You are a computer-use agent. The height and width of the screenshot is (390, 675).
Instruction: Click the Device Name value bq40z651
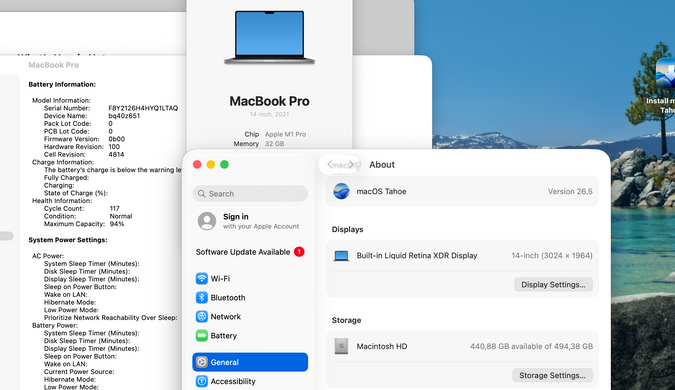tap(124, 116)
